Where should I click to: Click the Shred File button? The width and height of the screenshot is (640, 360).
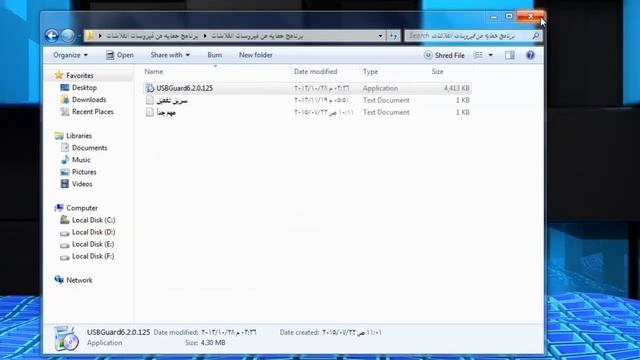tap(444, 55)
